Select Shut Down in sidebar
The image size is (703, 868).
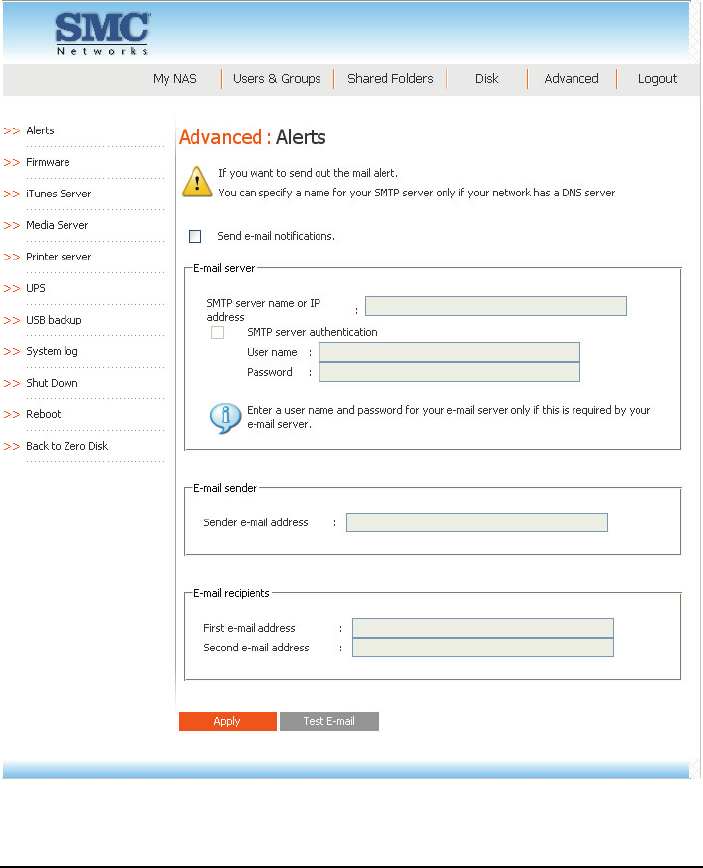(52, 383)
